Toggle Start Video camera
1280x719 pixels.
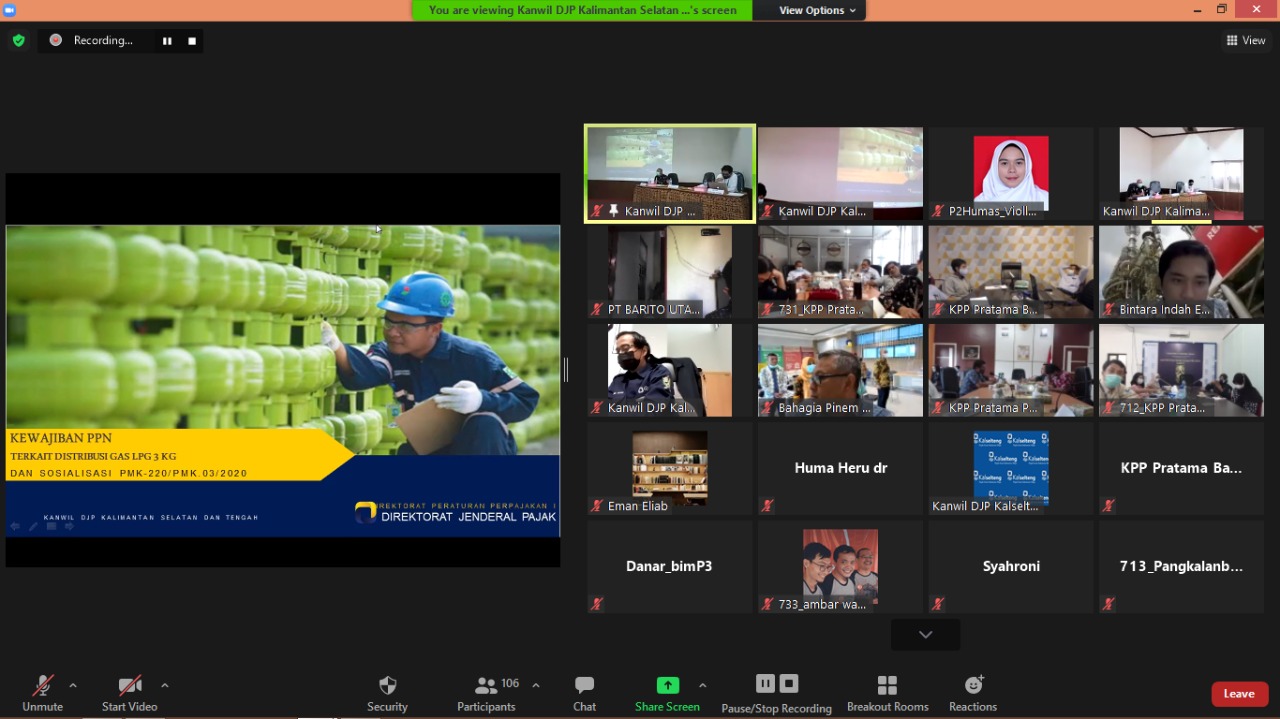click(x=130, y=686)
